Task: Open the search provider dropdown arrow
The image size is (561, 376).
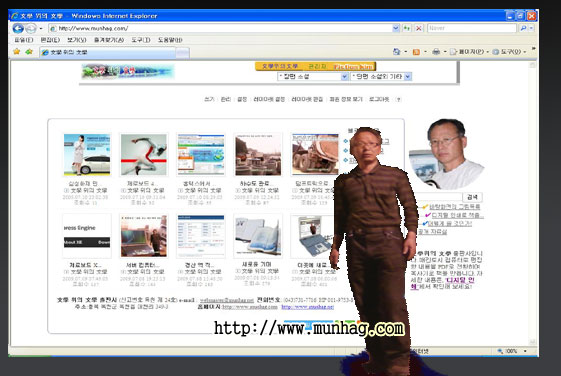Action: click(x=531, y=28)
